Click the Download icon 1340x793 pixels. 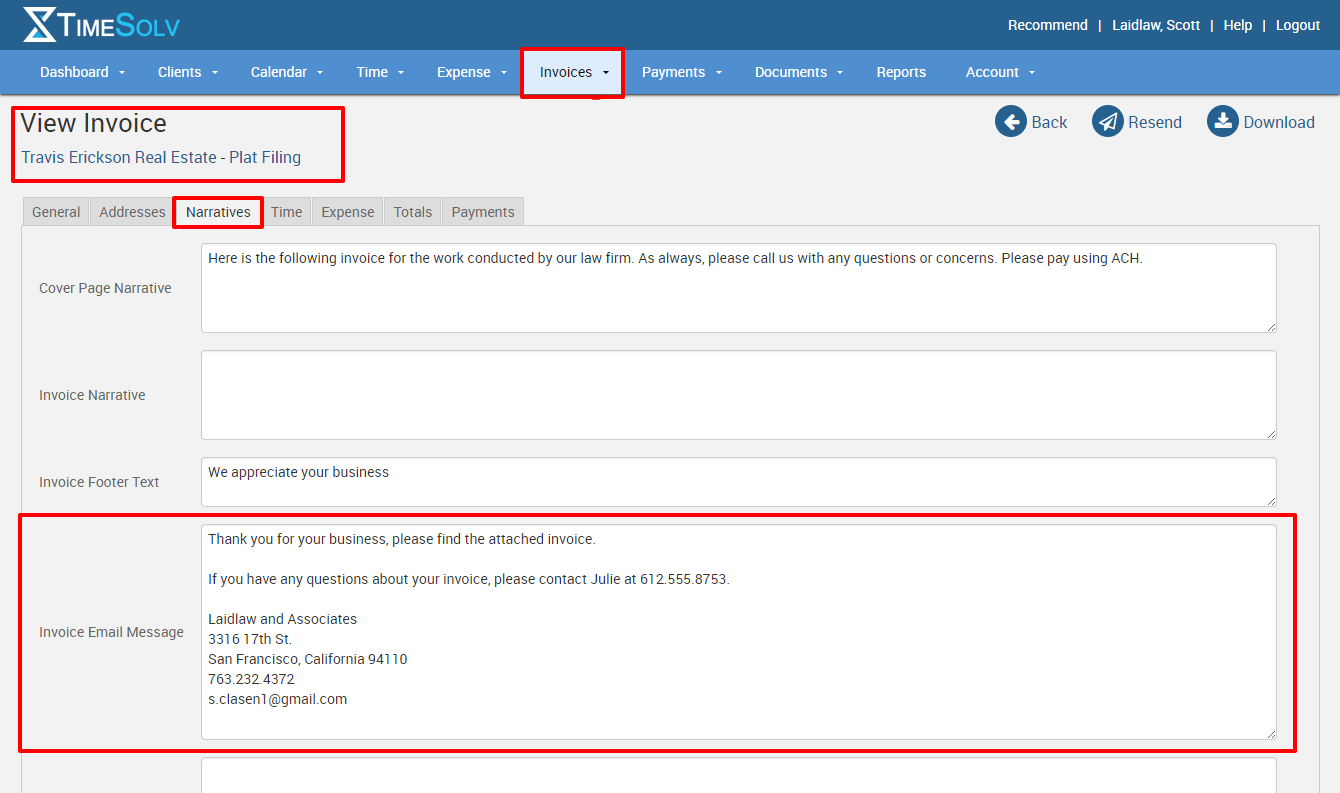pos(1223,122)
